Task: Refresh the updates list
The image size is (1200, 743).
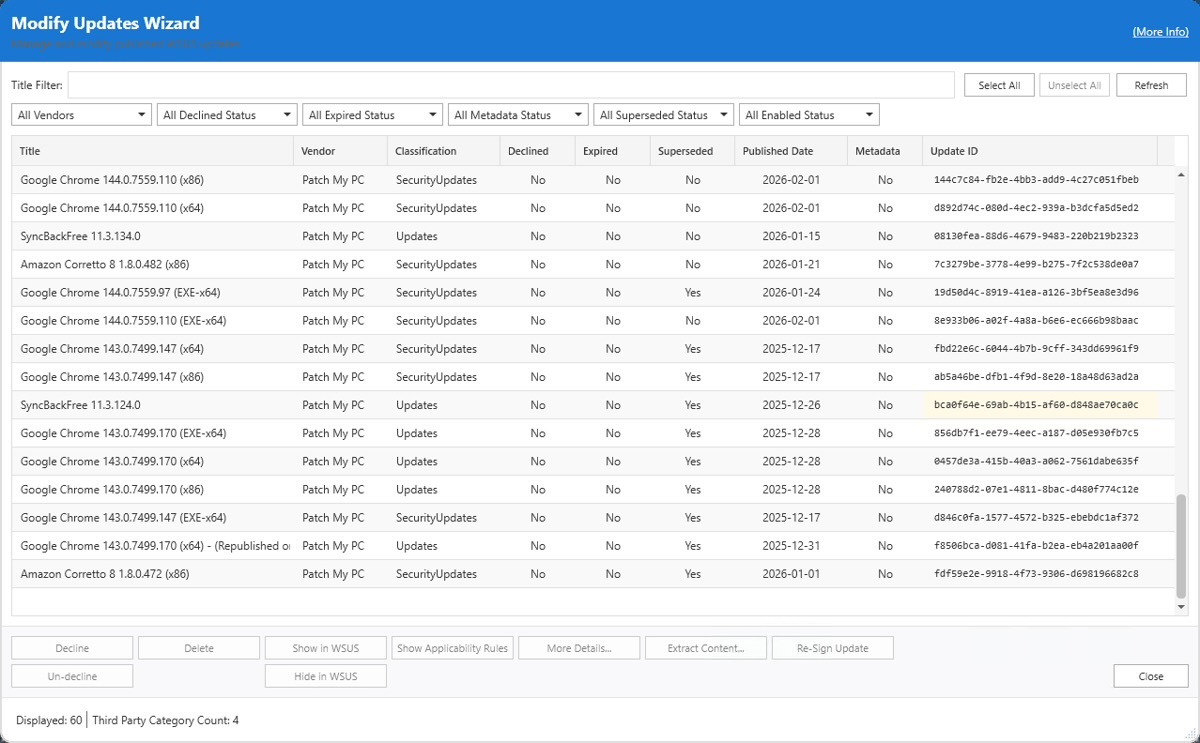Action: 1151,85
